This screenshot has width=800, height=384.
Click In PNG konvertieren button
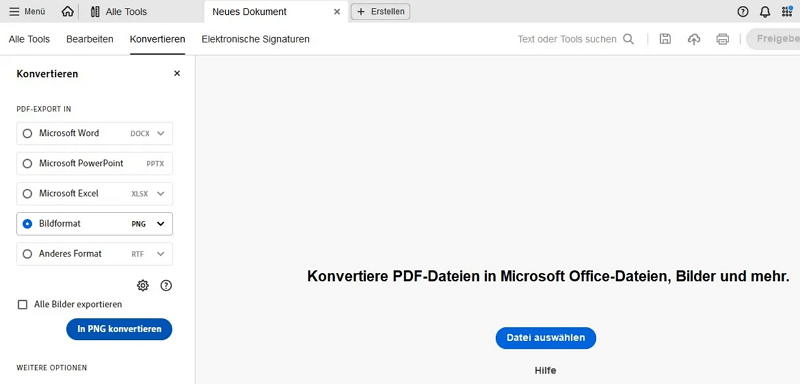119,329
